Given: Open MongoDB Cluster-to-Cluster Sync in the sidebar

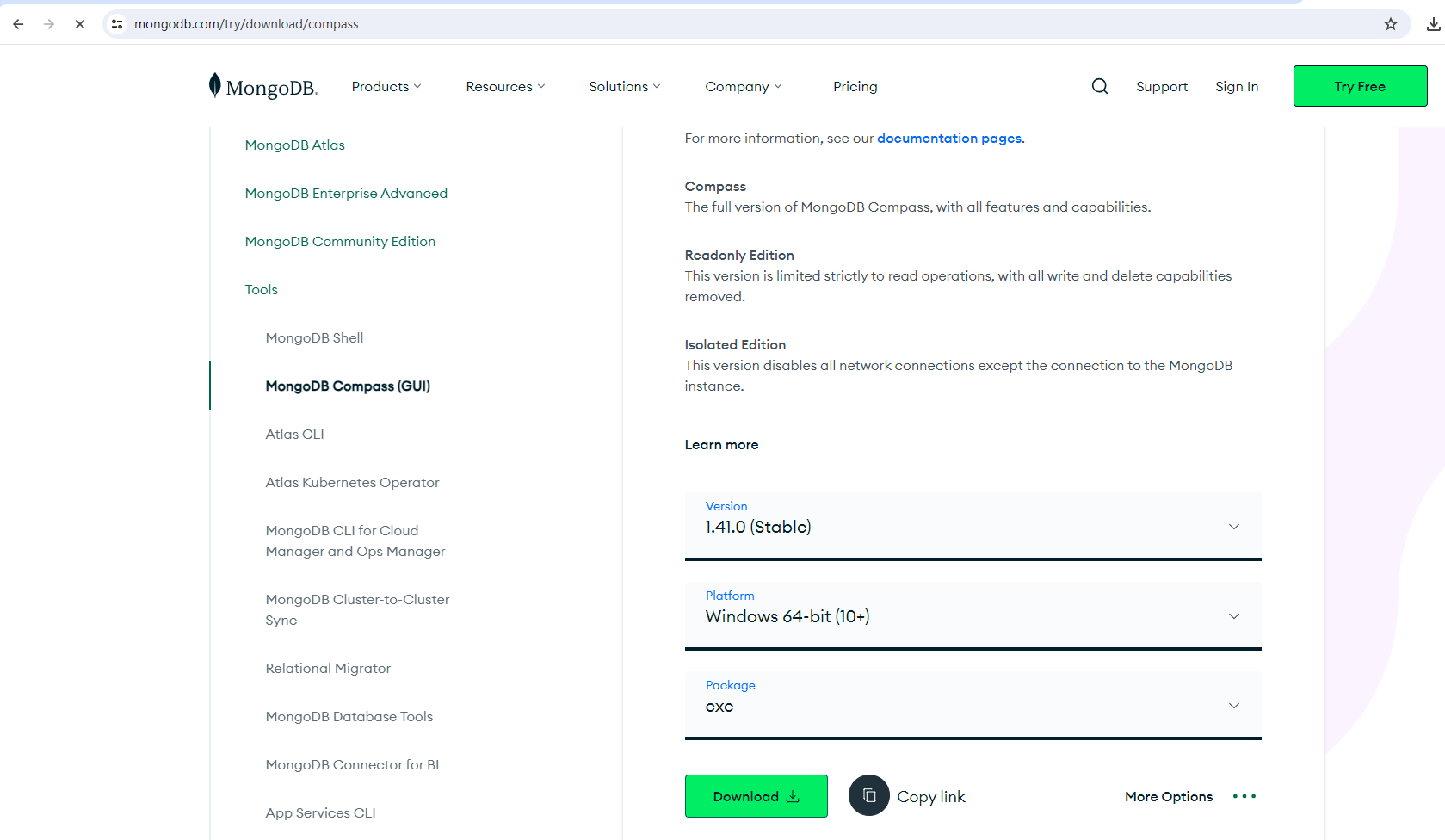Looking at the screenshot, I should click(x=357, y=609).
